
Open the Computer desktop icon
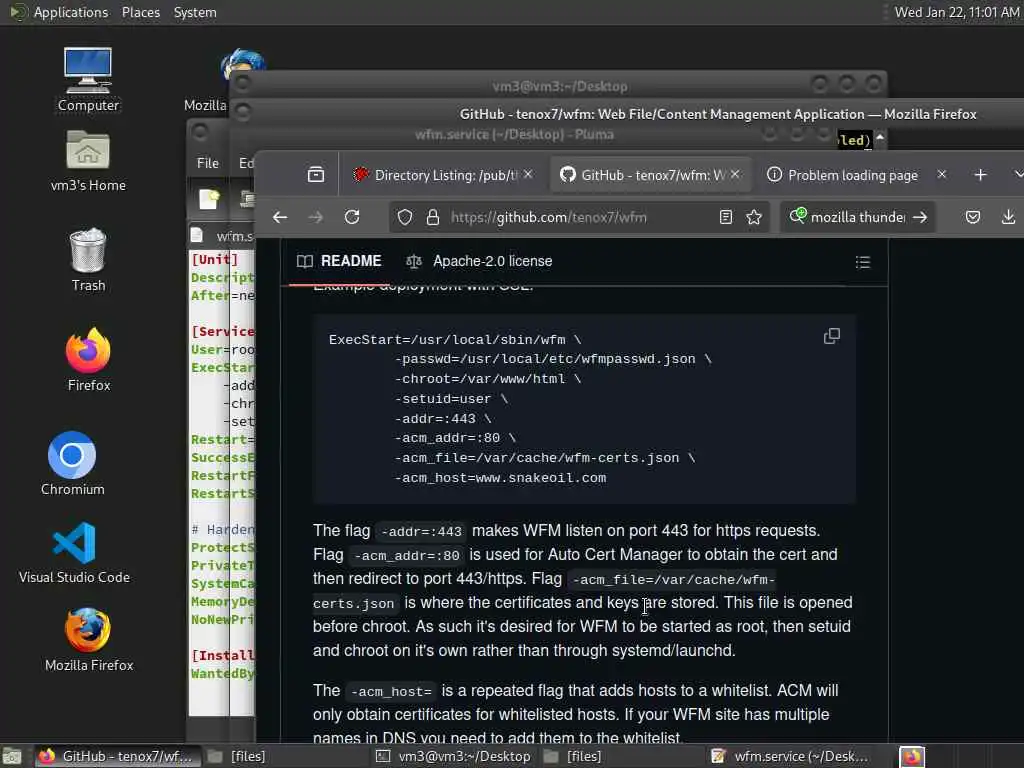pyautogui.click(x=88, y=79)
